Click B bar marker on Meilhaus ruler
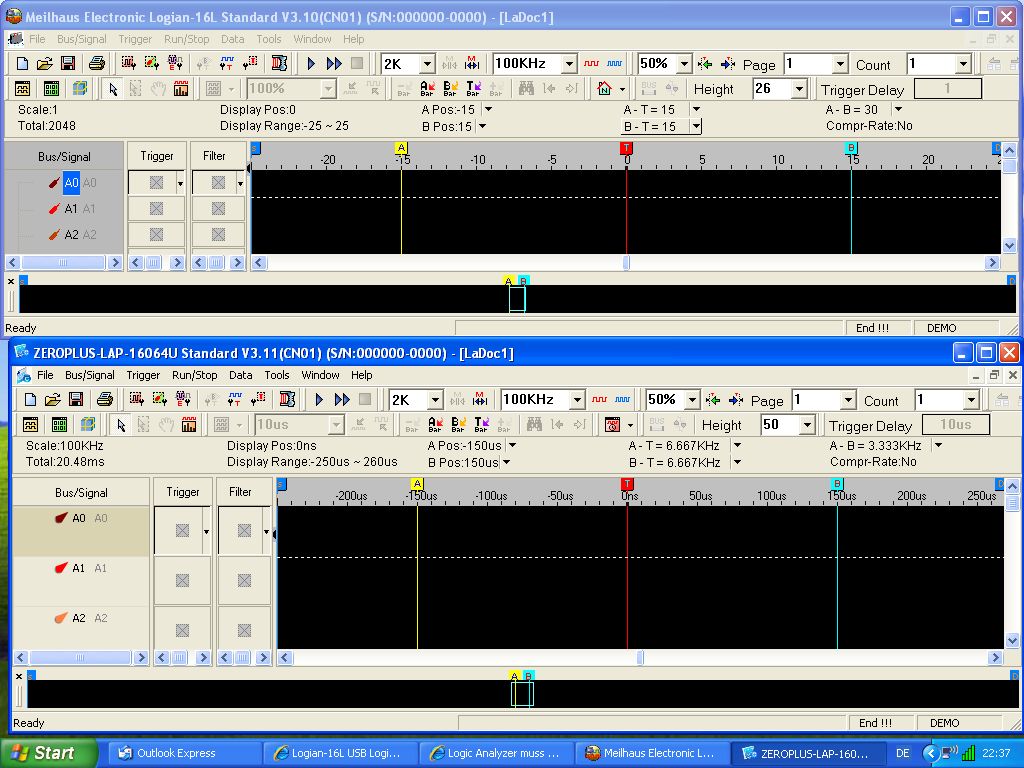The height and width of the screenshot is (768, 1024). pos(851,148)
